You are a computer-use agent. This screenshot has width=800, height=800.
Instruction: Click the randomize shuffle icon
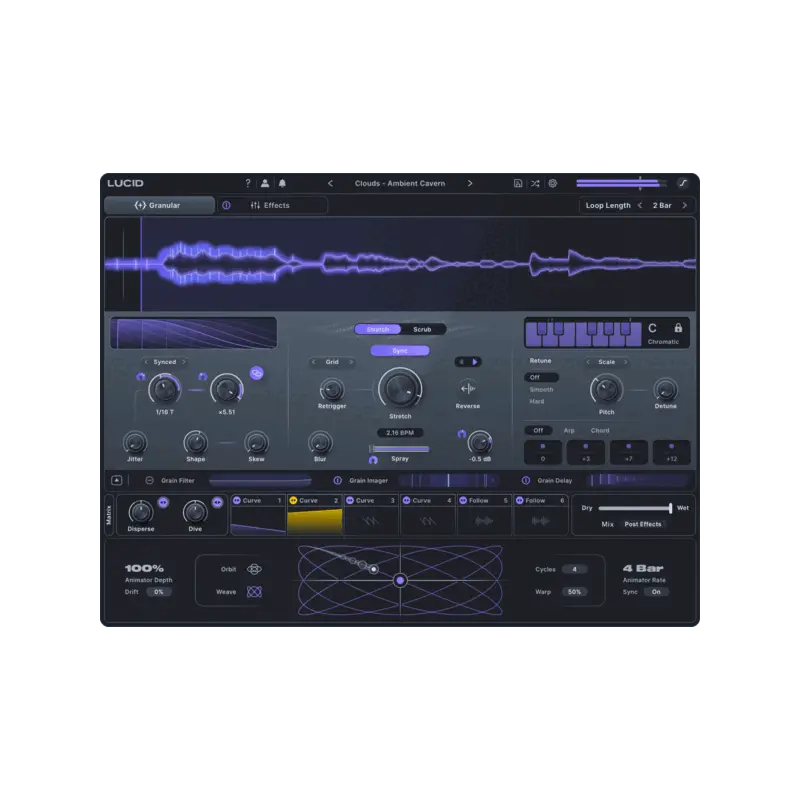point(535,183)
